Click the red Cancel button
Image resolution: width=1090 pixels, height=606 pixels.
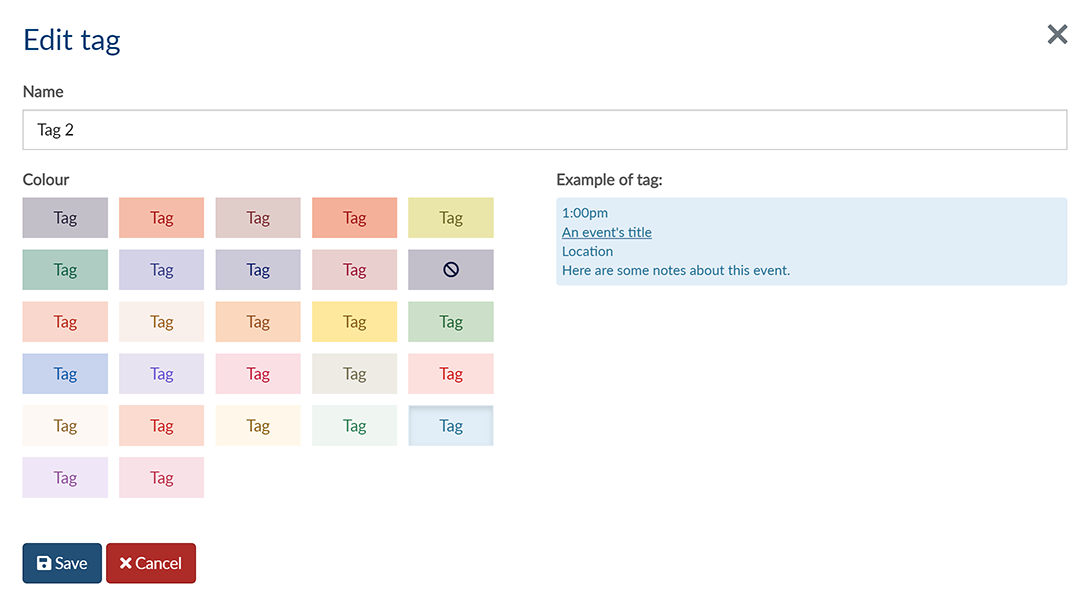[x=151, y=563]
